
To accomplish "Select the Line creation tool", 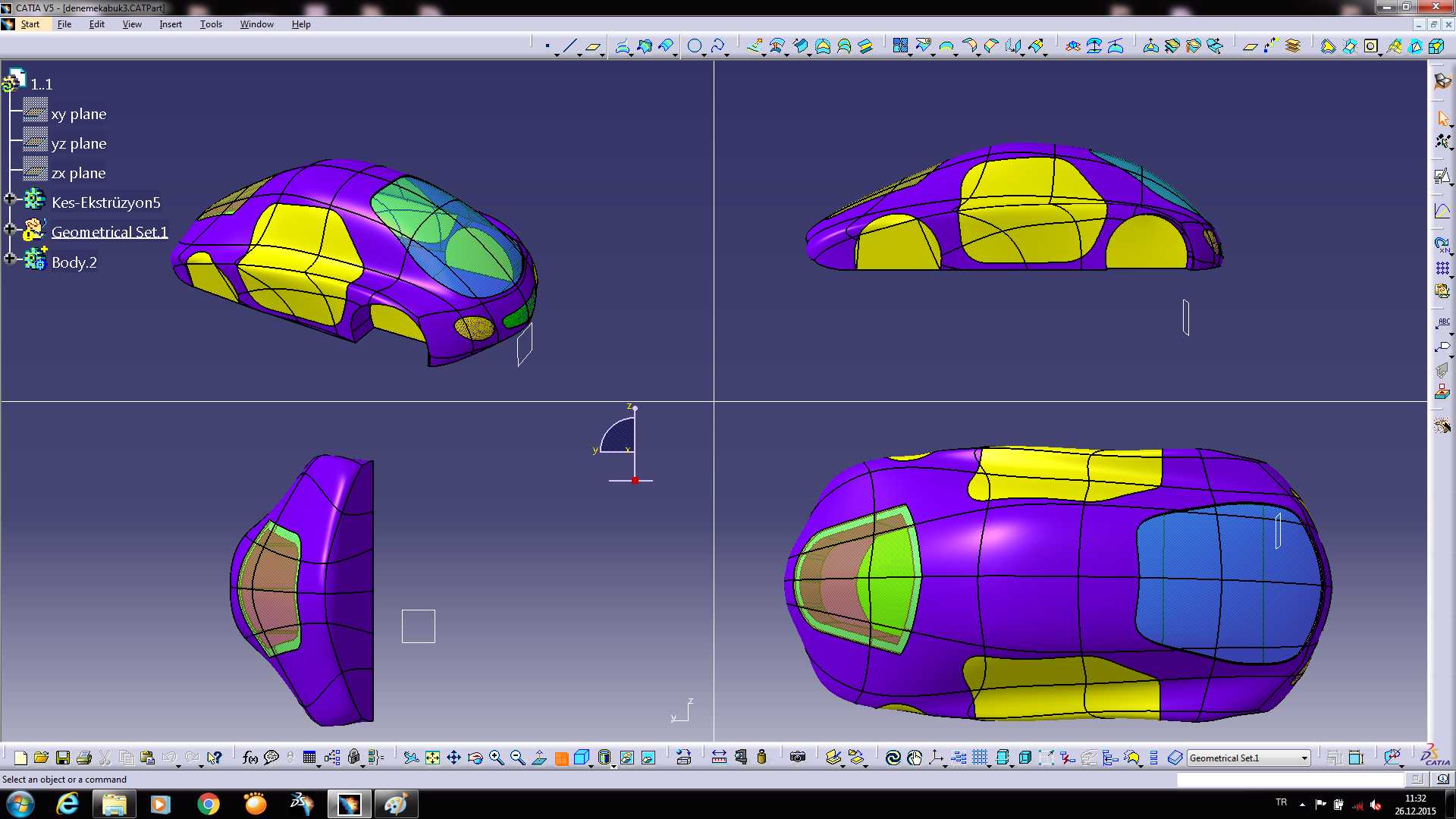I will pos(570,46).
